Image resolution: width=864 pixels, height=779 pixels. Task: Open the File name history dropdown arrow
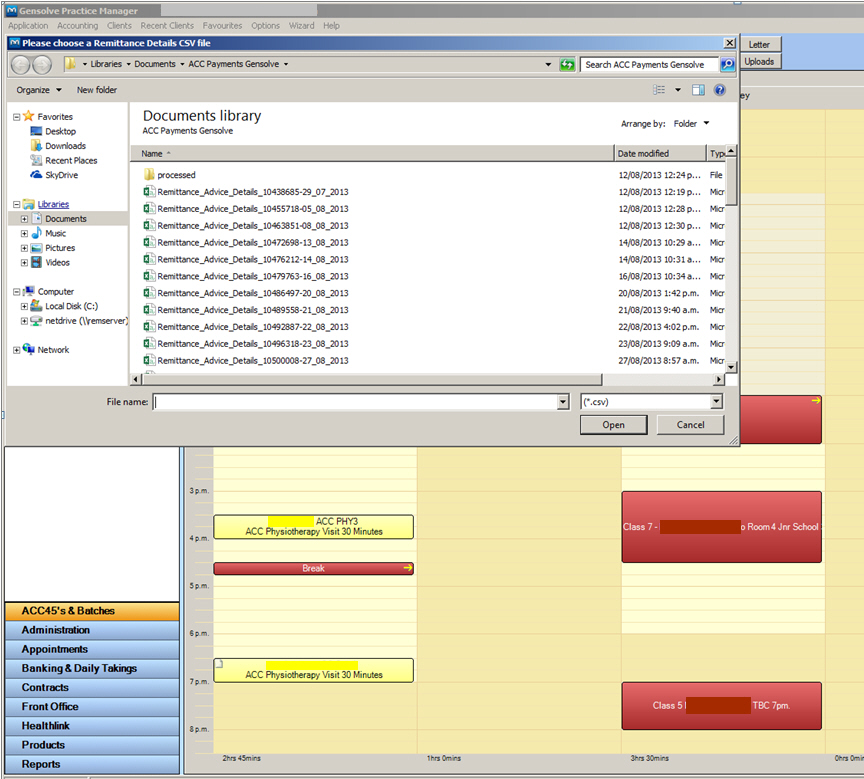tap(563, 402)
